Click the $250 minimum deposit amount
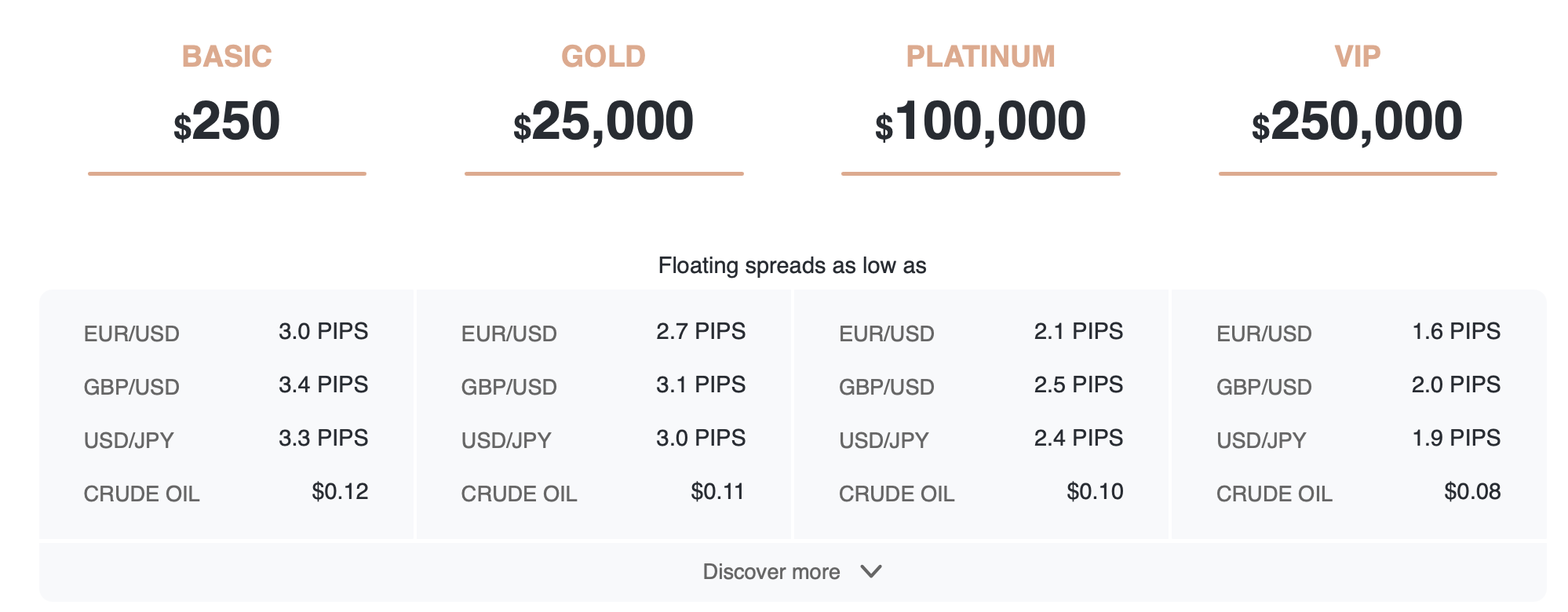 point(227,122)
